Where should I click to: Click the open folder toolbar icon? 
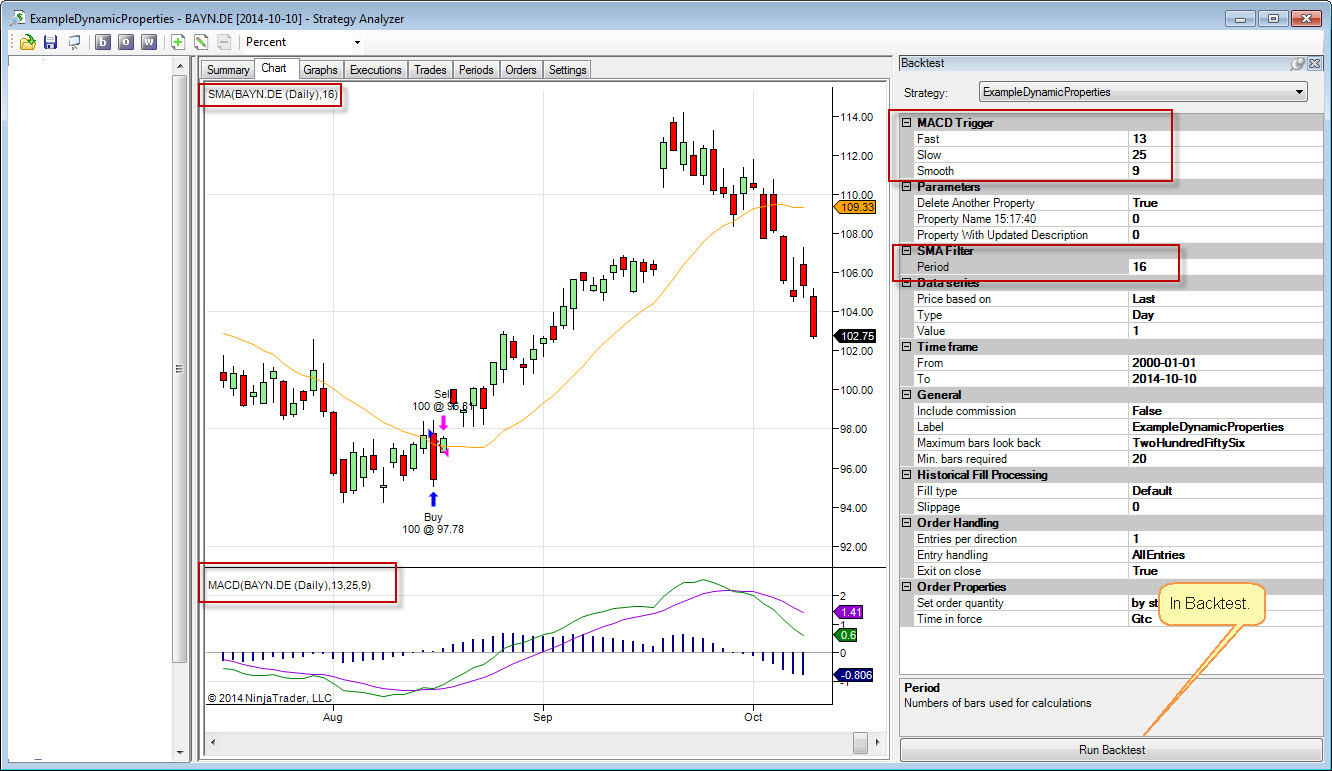pos(27,42)
